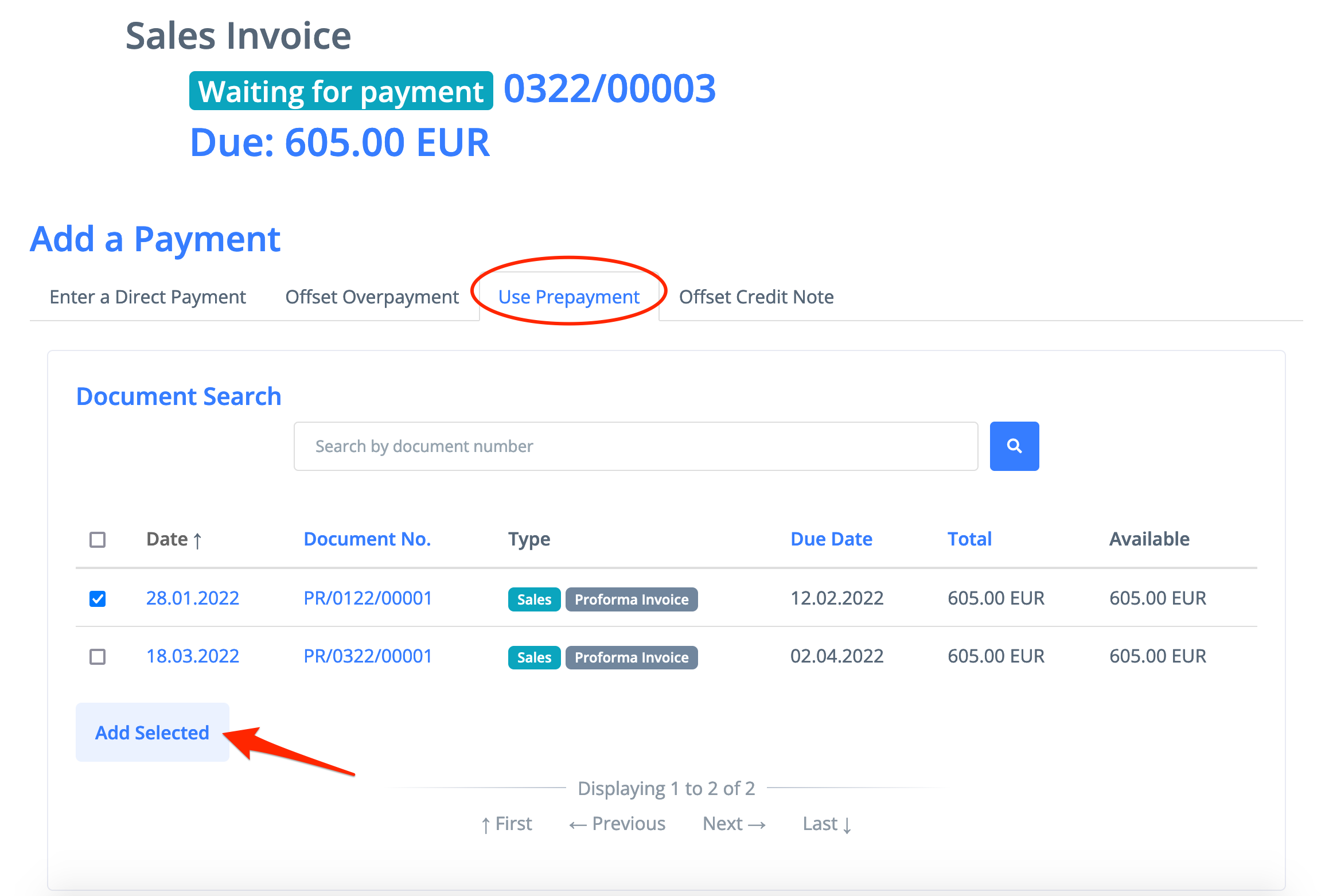This screenshot has height=896, width=1325.
Task: Open invoice number 0322/00003 link
Action: [x=609, y=89]
